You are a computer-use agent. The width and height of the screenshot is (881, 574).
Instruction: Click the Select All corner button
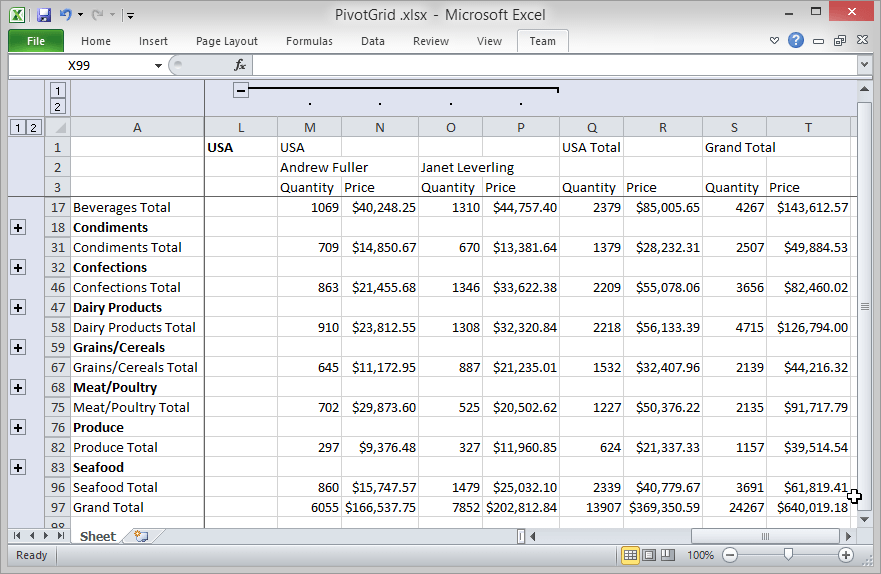point(58,127)
